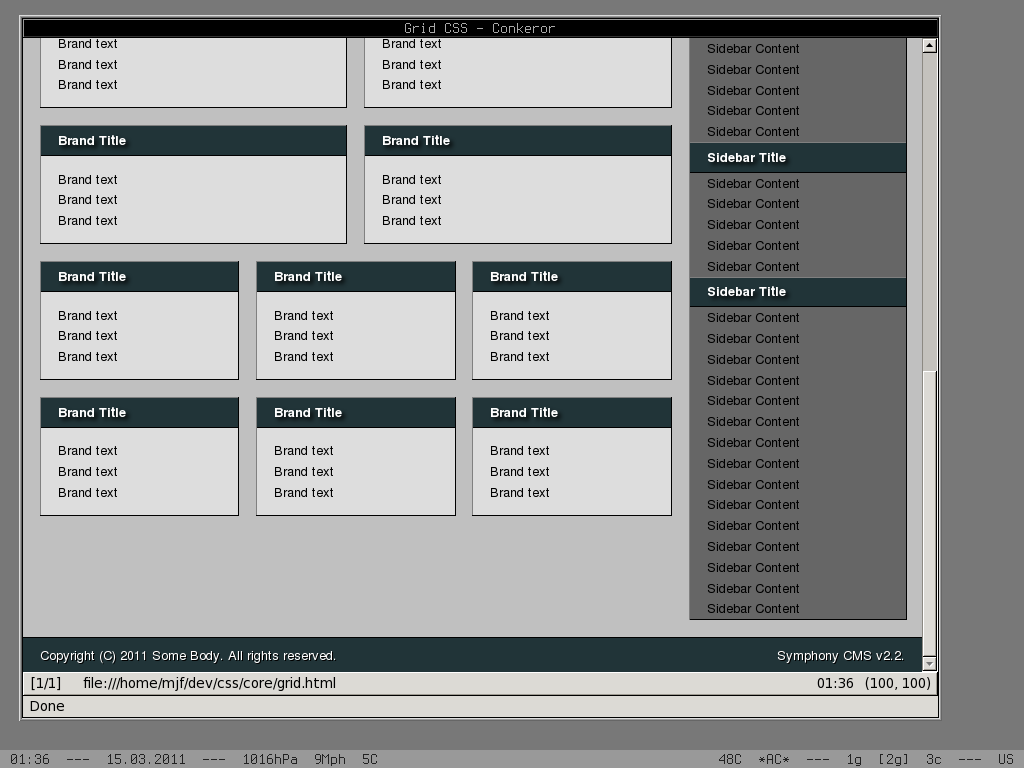Viewport: 1024px width, 768px height.
Task: Click the "*AC*" power status indicator
Action: [x=774, y=759]
